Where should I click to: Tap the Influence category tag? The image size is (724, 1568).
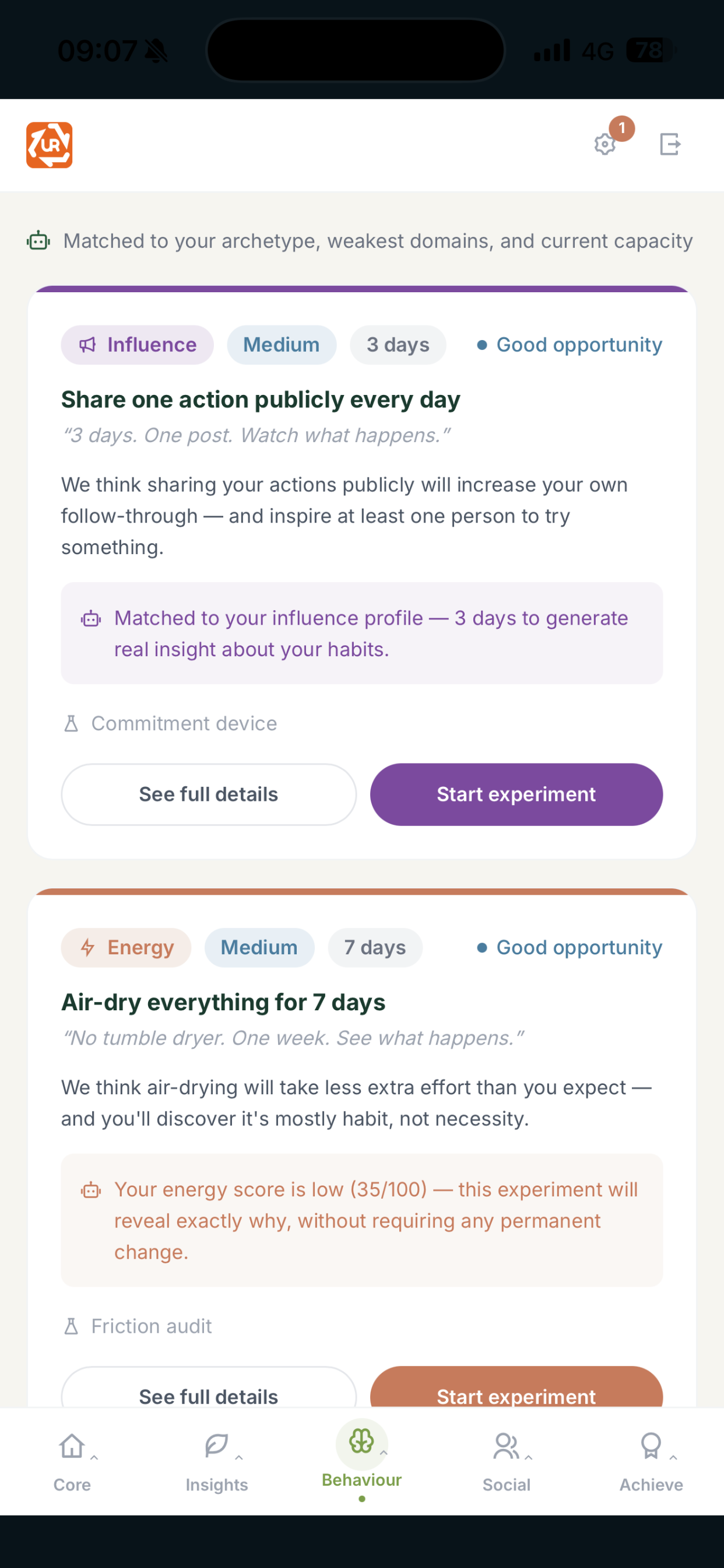[x=138, y=345]
